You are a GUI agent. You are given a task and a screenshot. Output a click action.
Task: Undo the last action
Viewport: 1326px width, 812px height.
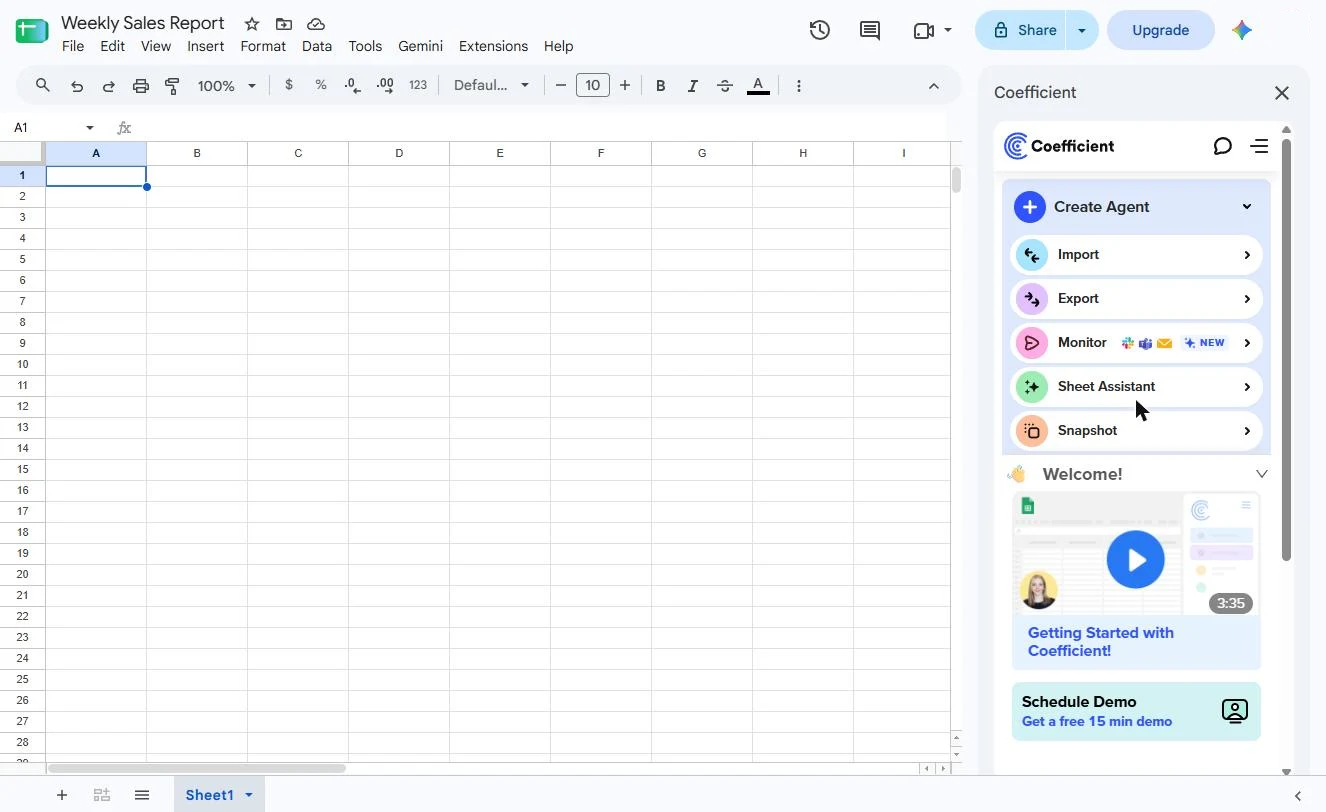click(x=77, y=86)
